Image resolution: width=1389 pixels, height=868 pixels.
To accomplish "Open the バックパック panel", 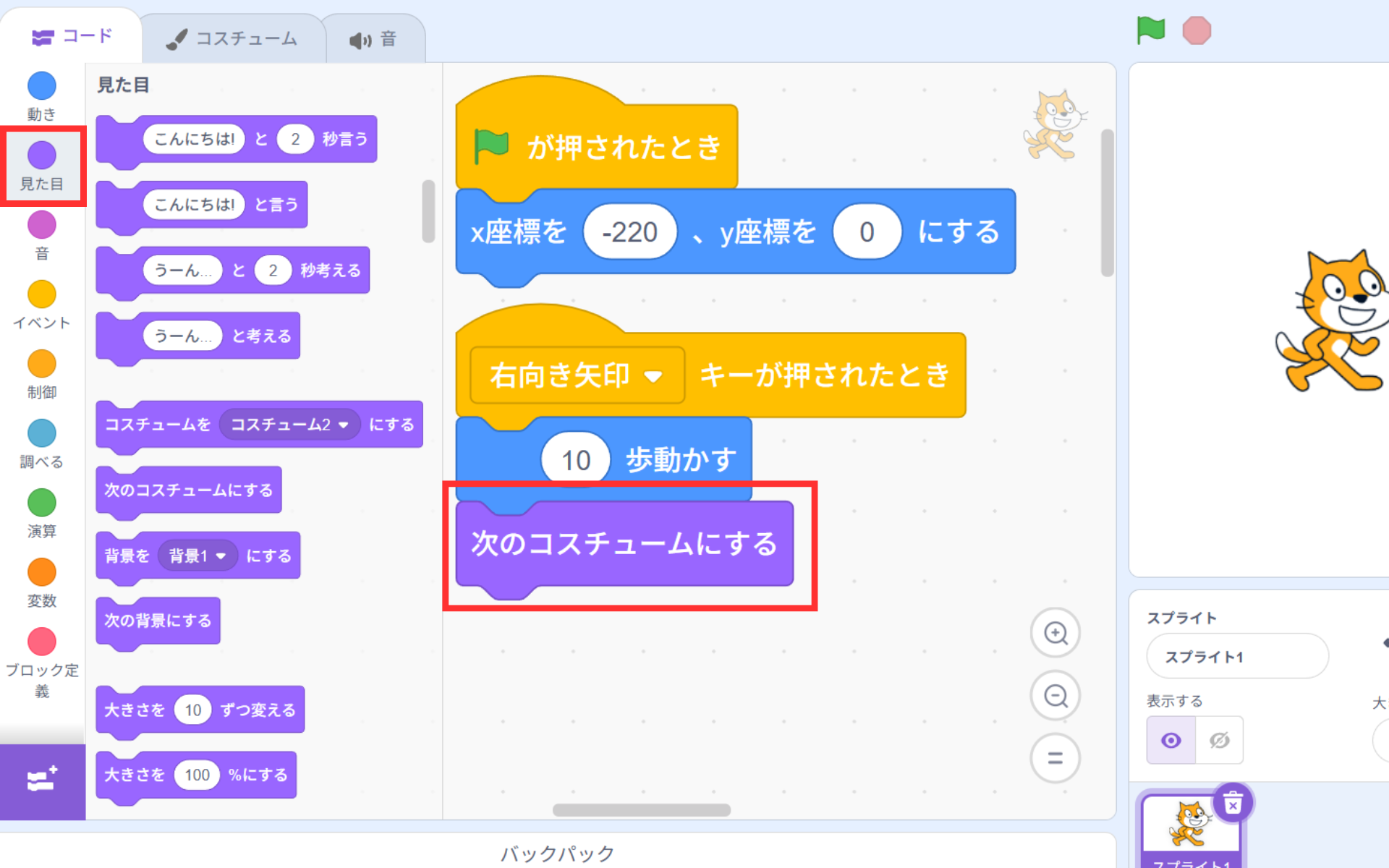I will click(557, 853).
